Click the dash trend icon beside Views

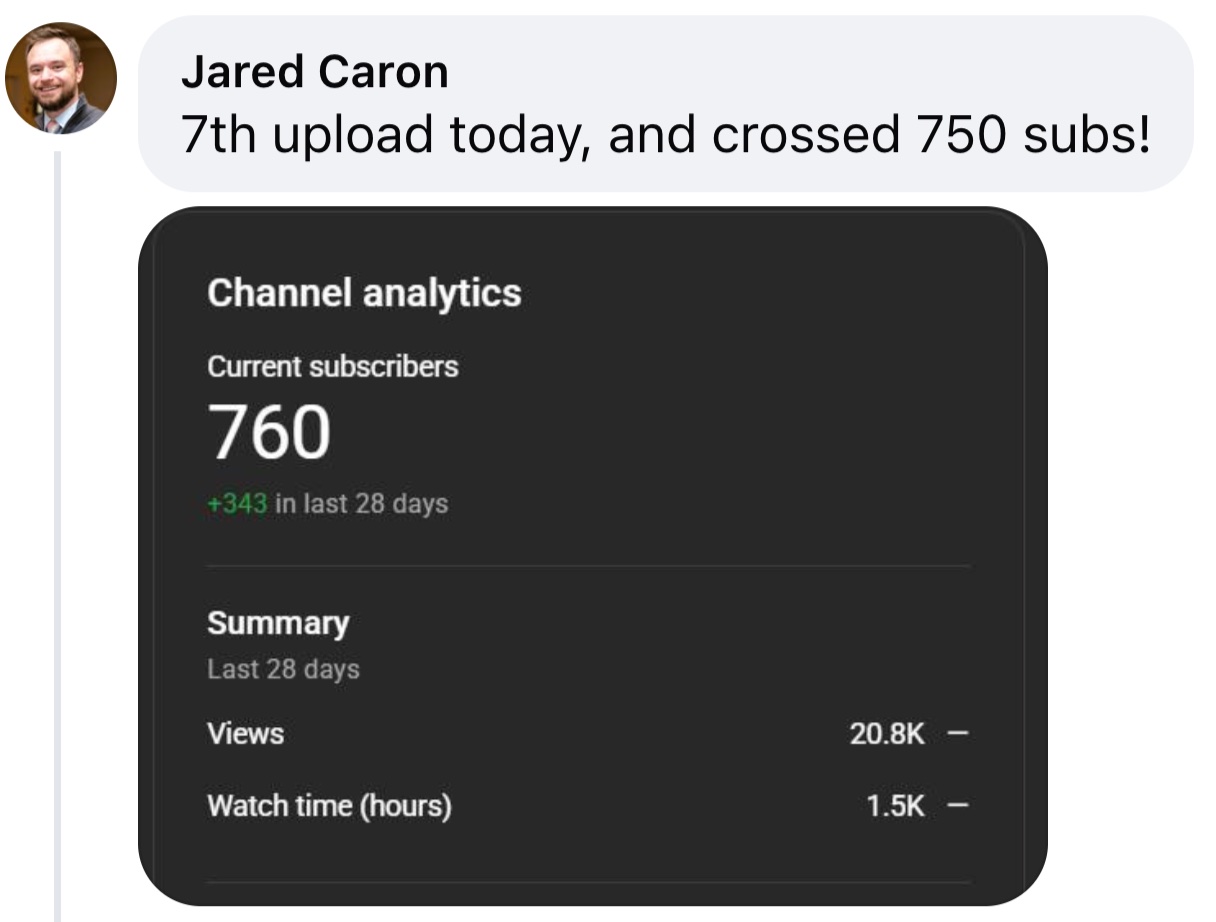pyautogui.click(x=957, y=735)
